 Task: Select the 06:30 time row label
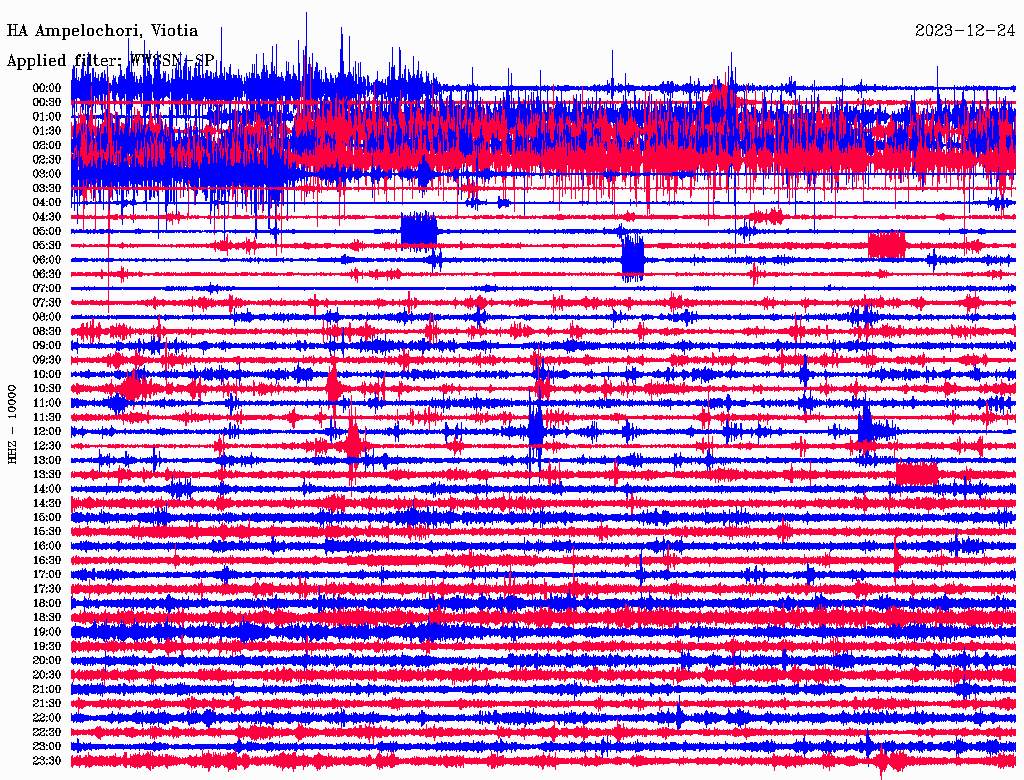click(x=47, y=274)
